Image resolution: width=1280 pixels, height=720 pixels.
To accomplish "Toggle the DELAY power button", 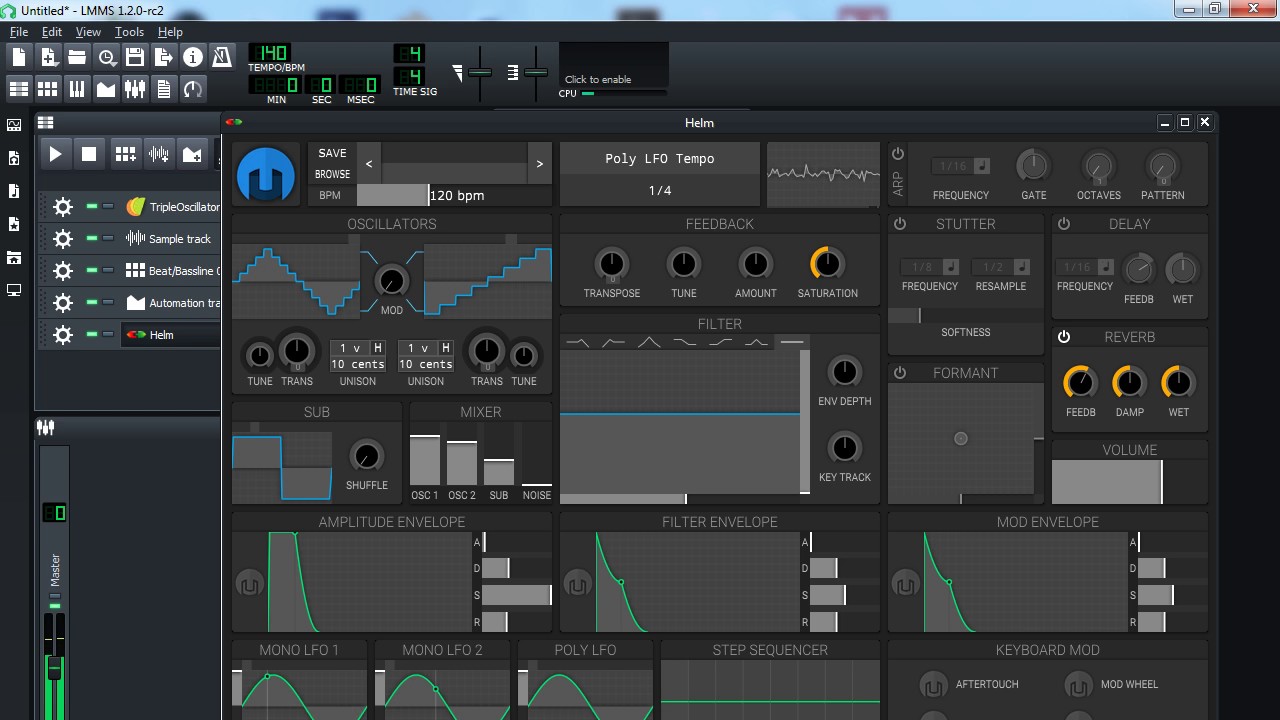I will tap(1064, 224).
